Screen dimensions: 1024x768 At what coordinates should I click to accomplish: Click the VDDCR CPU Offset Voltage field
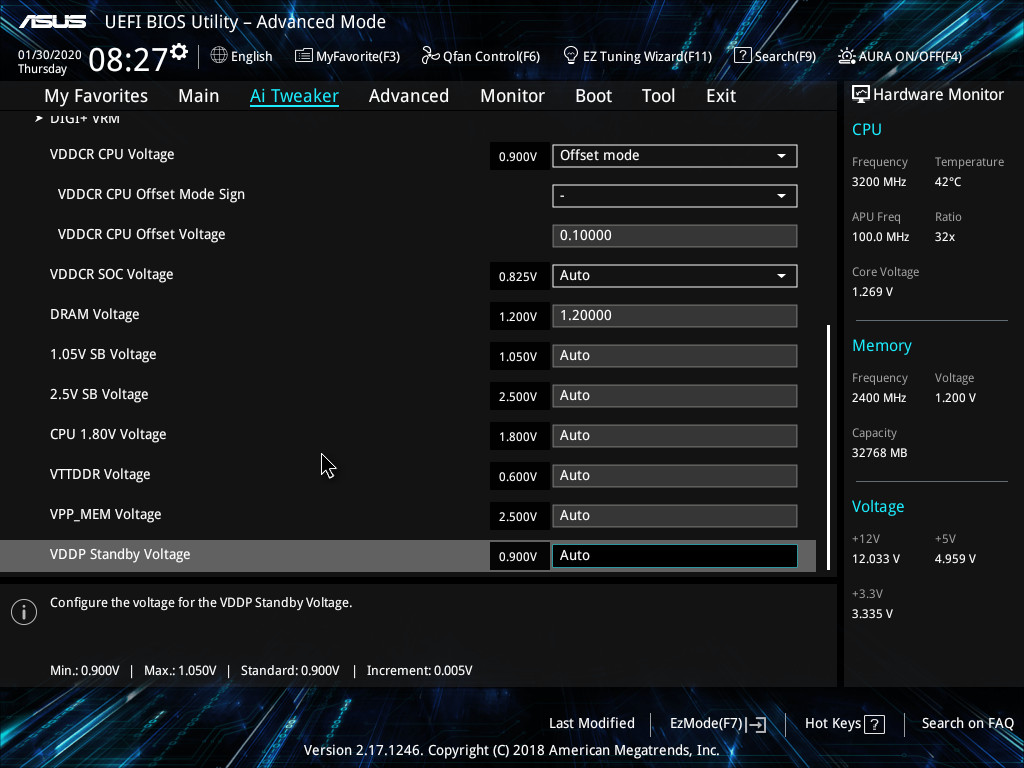click(x=675, y=236)
